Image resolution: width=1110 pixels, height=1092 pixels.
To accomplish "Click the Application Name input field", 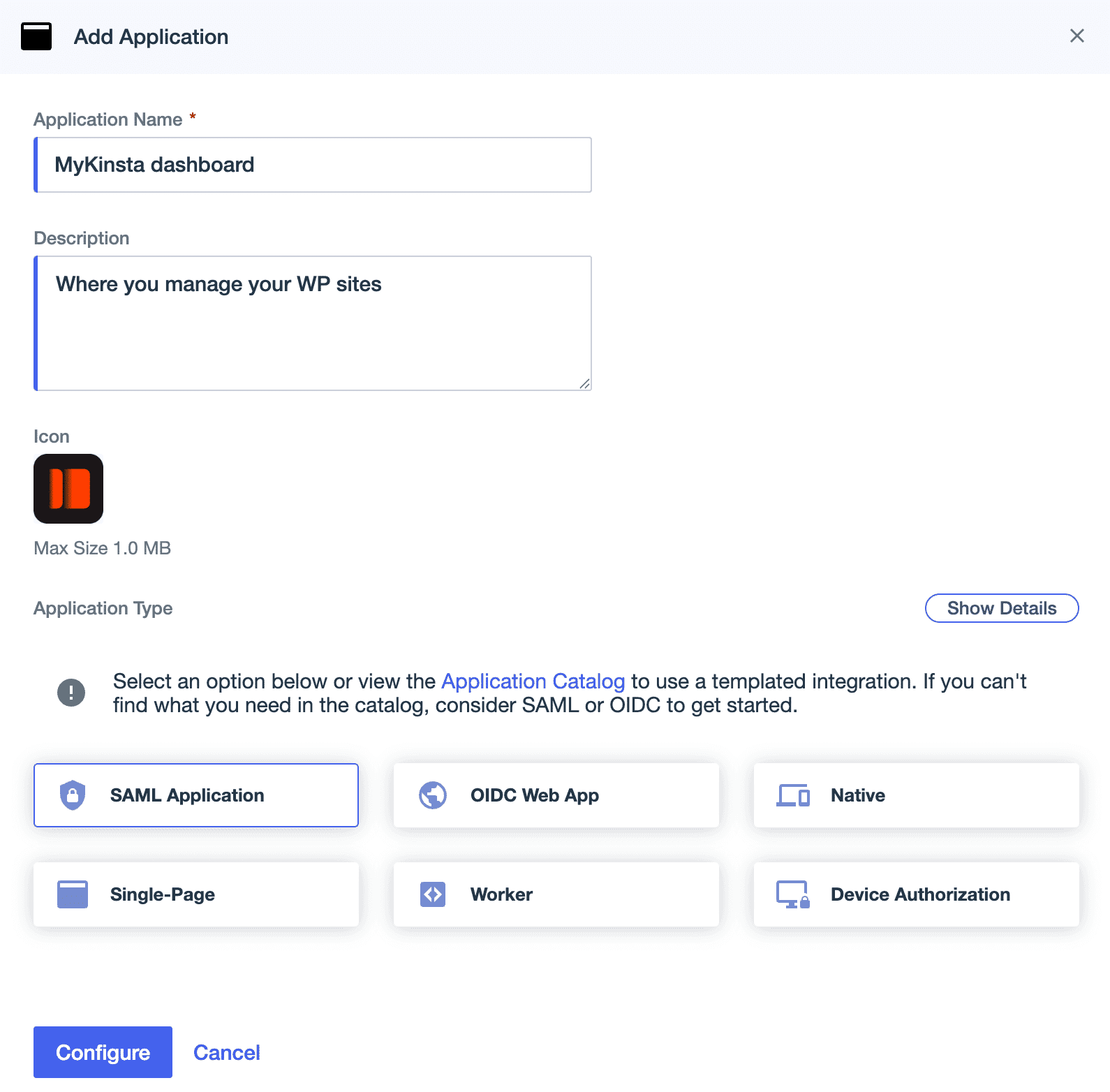I will tap(313, 165).
